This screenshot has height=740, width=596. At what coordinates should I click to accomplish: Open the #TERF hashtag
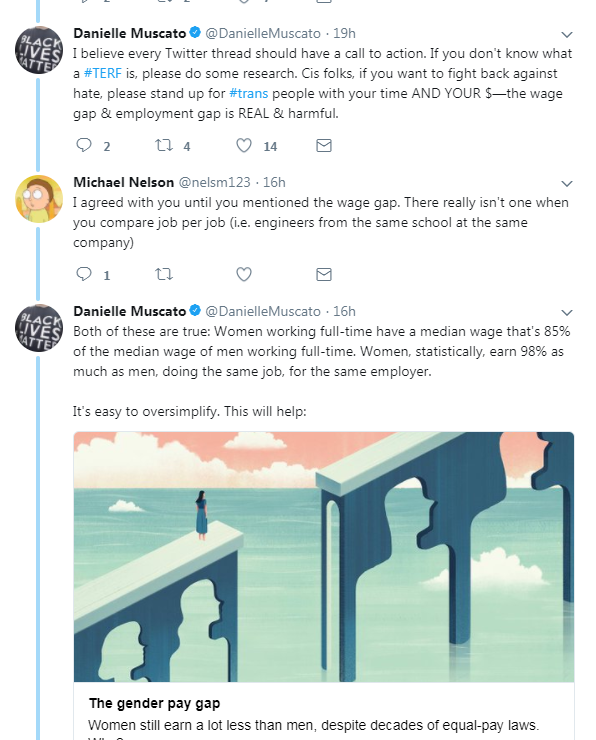coord(102,74)
